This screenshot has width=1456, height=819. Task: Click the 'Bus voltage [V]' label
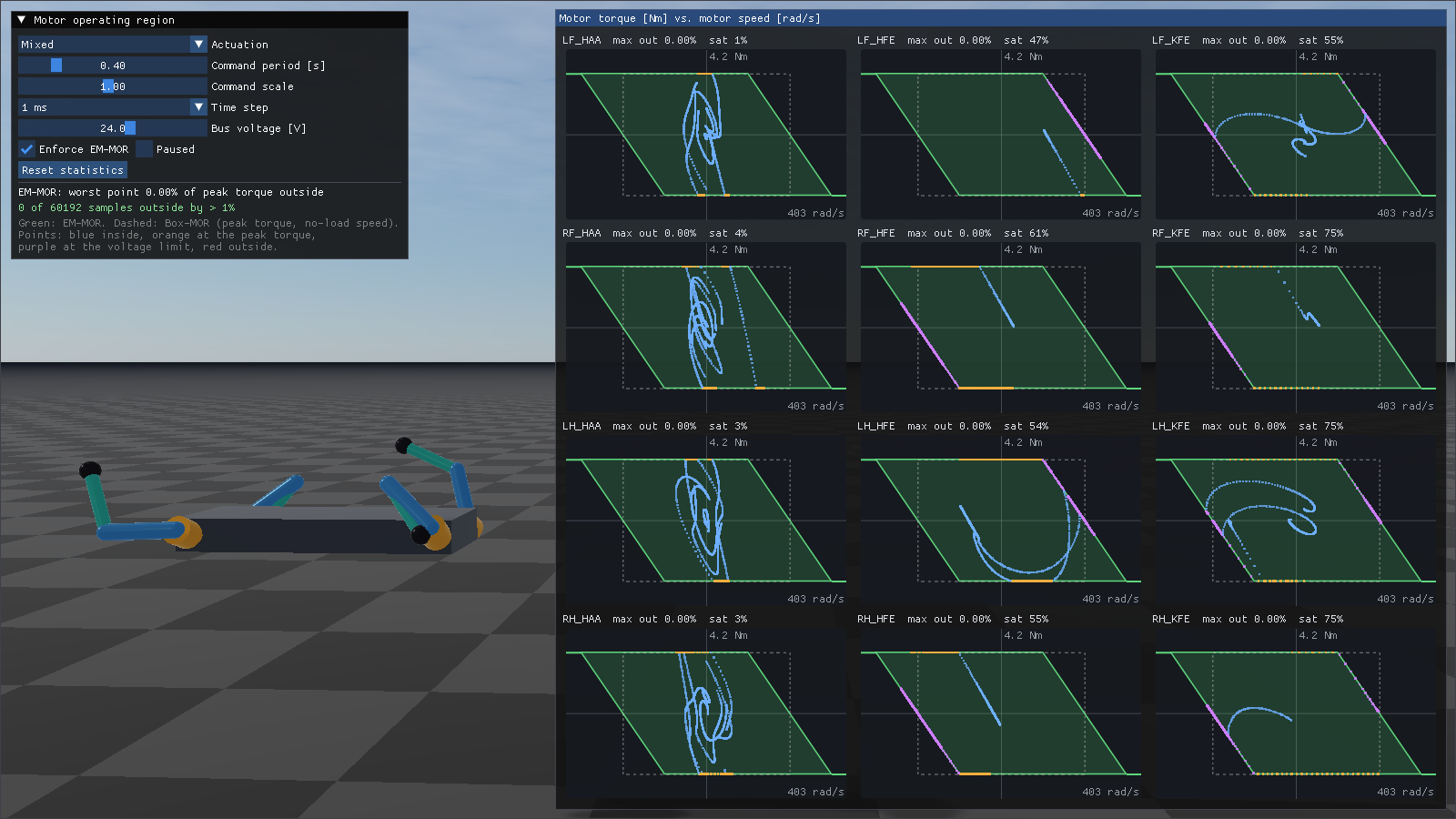click(x=258, y=128)
